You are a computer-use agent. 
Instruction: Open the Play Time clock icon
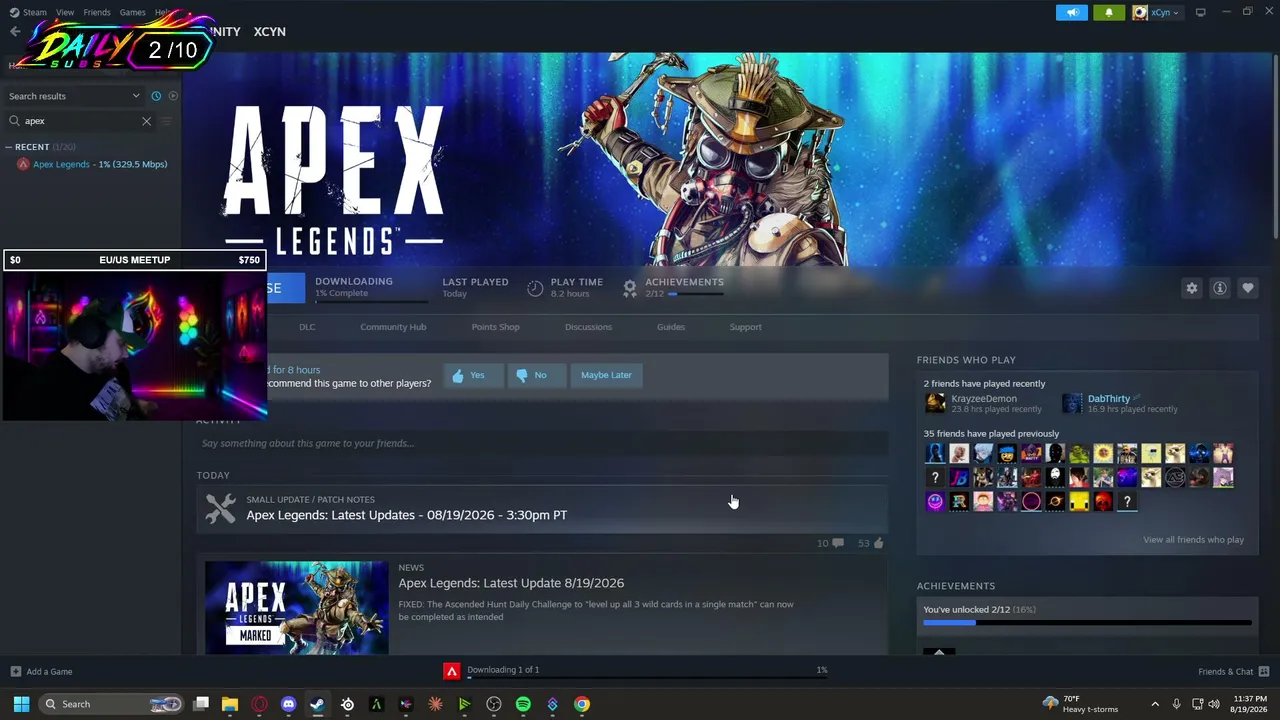click(535, 288)
